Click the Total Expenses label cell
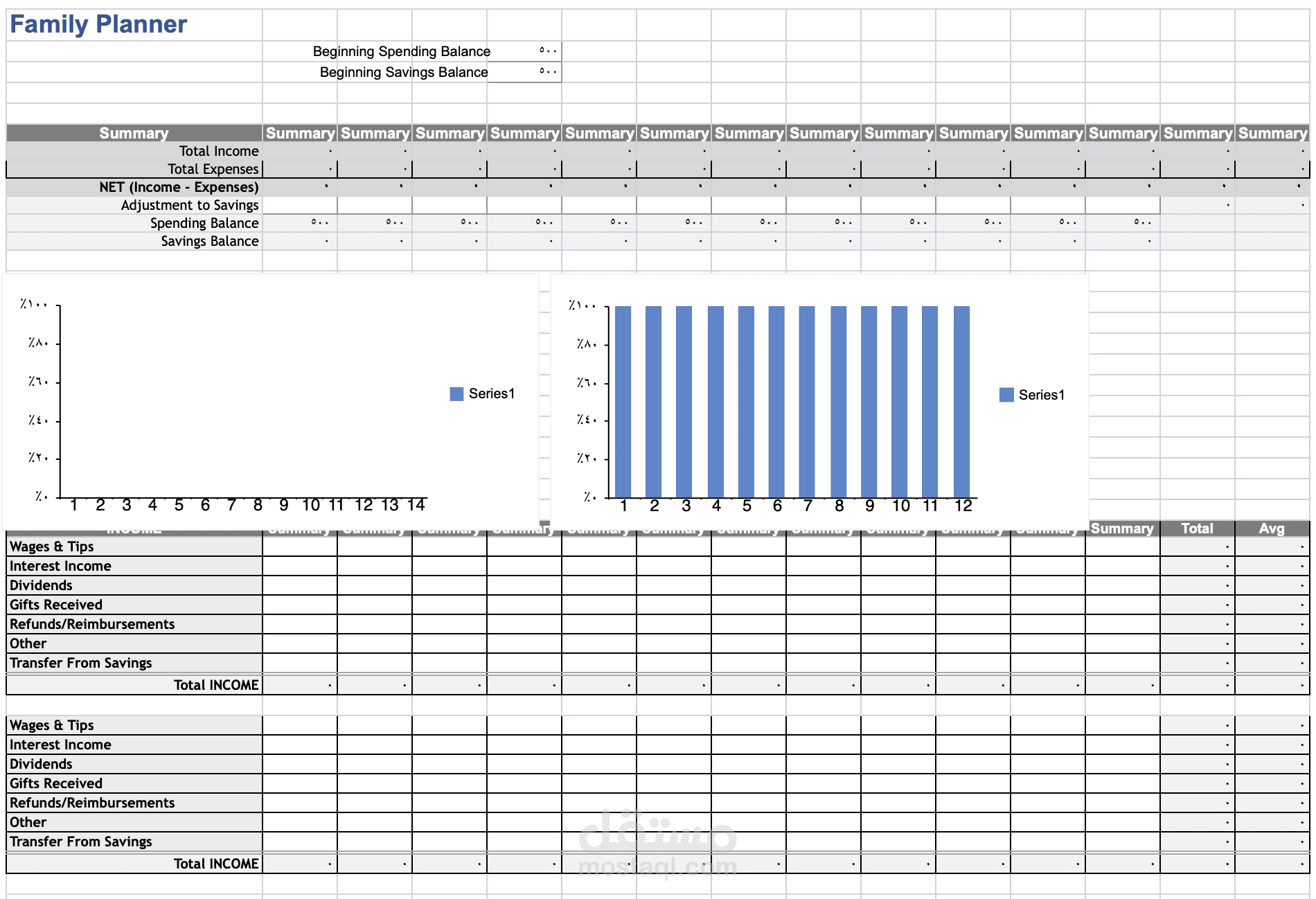Image resolution: width=1316 pixels, height=899 pixels. [x=213, y=168]
